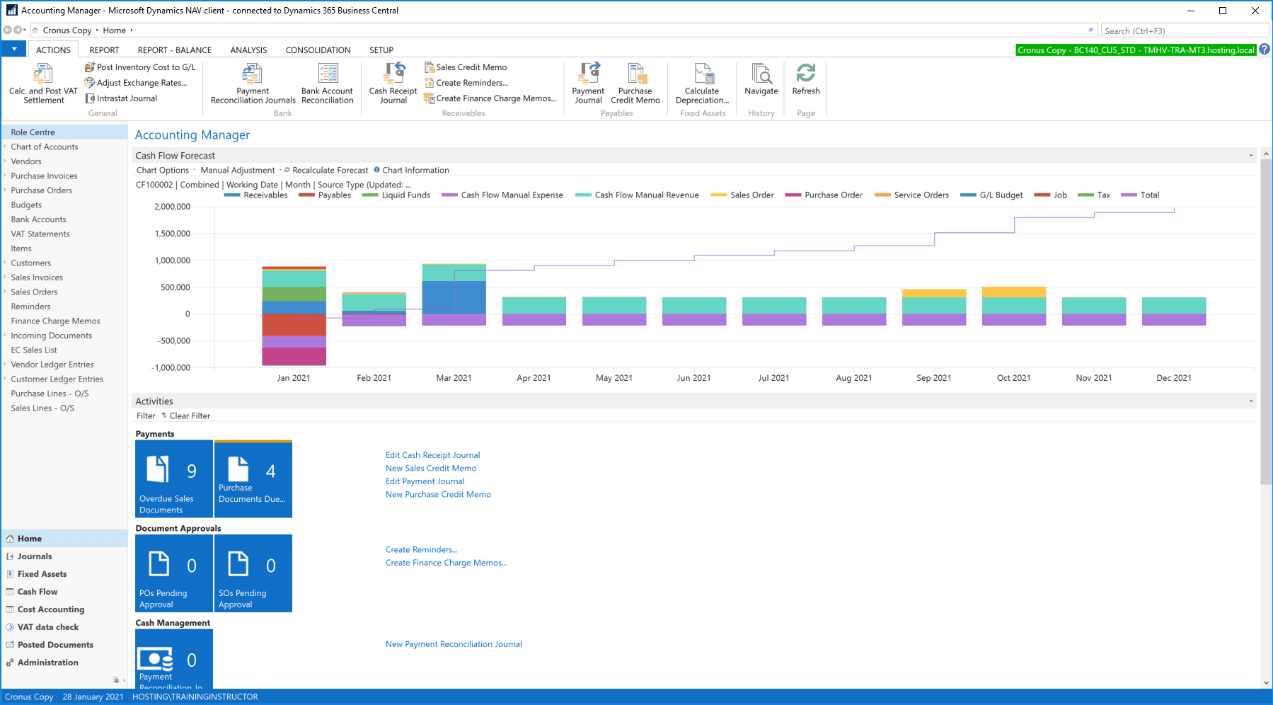This screenshot has width=1273, height=705.
Task: Click the Edit Payment Journal link
Action: [425, 481]
